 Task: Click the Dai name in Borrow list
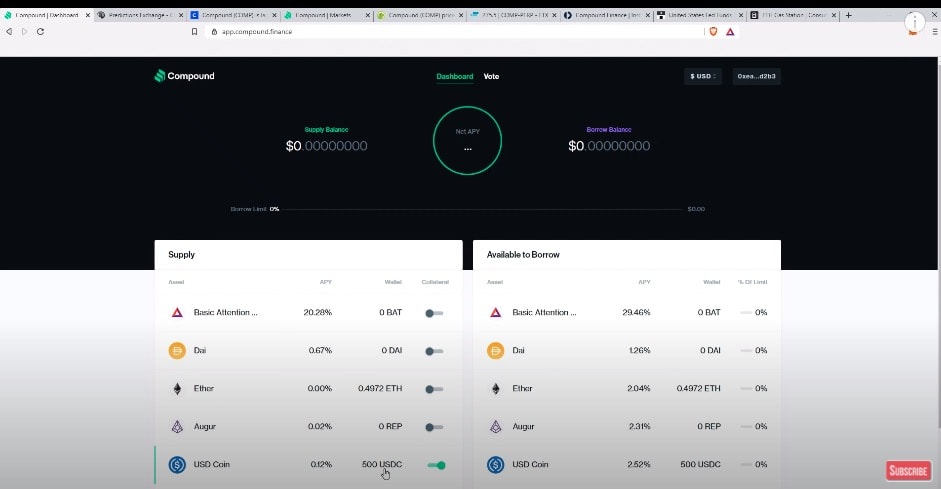click(x=519, y=350)
